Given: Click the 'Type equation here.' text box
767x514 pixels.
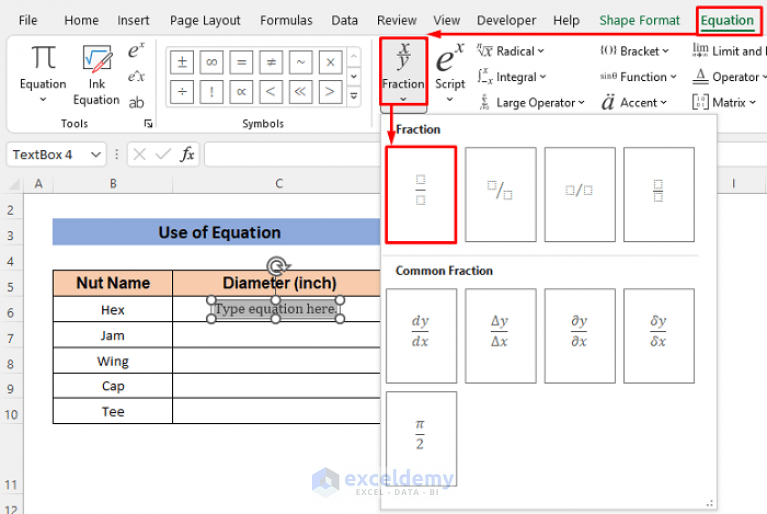Looking at the screenshot, I should pyautogui.click(x=276, y=309).
